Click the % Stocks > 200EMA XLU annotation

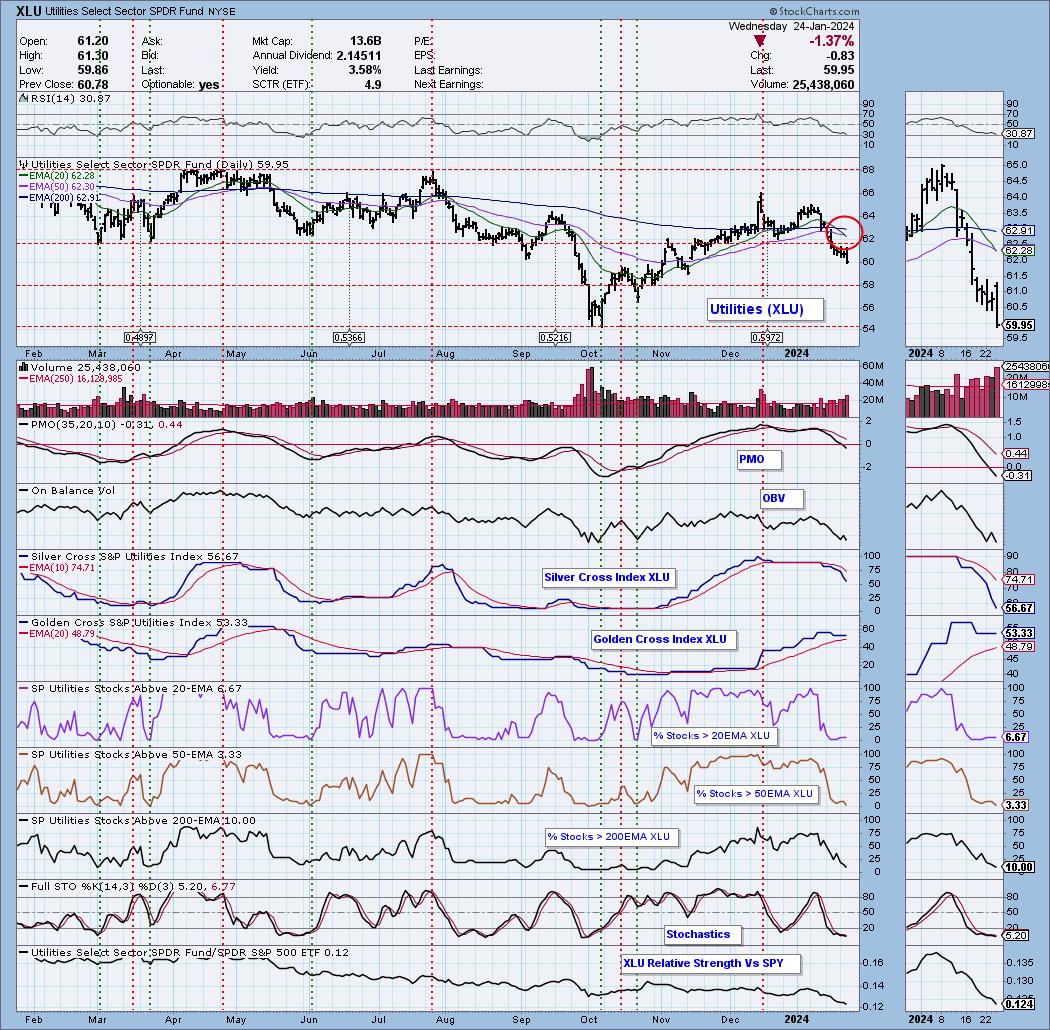pyautogui.click(x=612, y=836)
